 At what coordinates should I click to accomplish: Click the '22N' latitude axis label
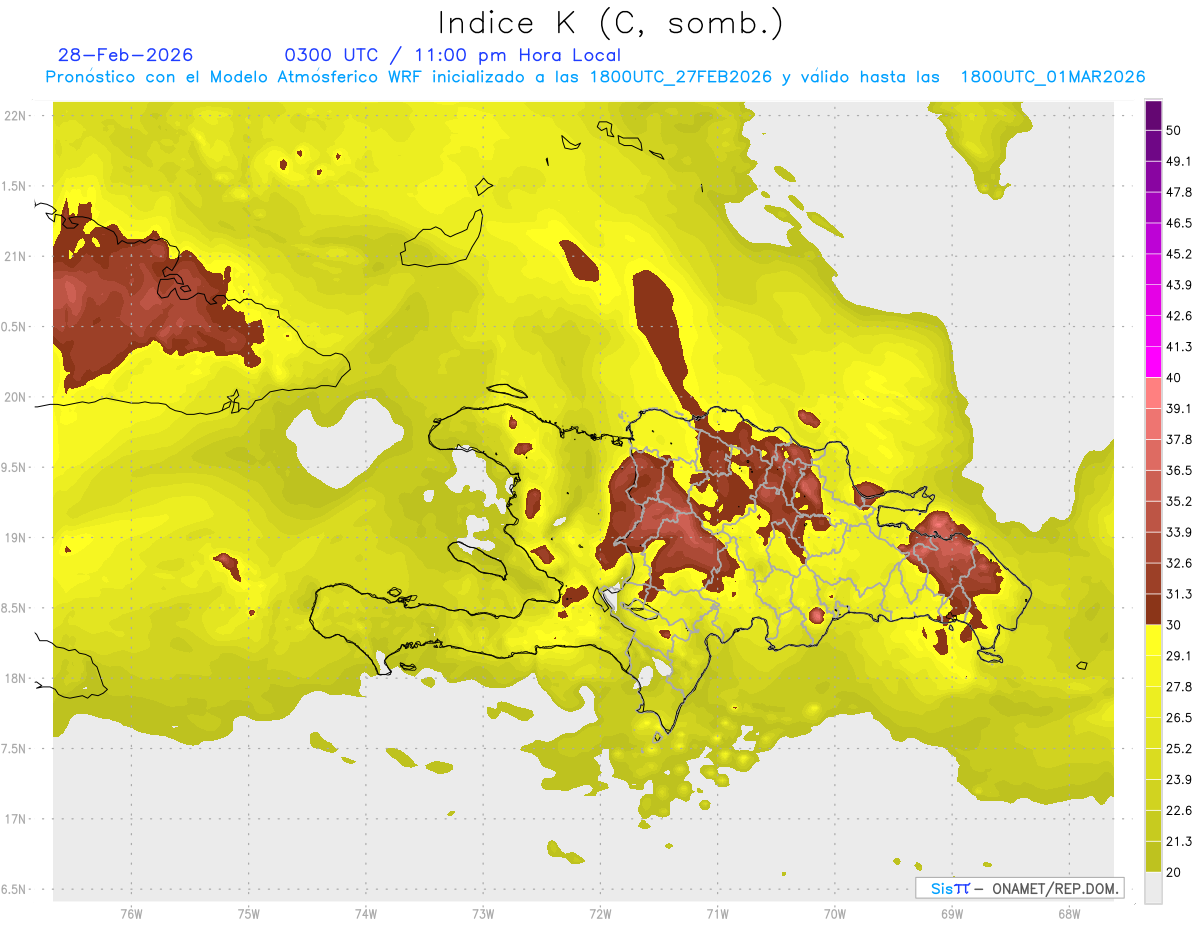coord(15,116)
